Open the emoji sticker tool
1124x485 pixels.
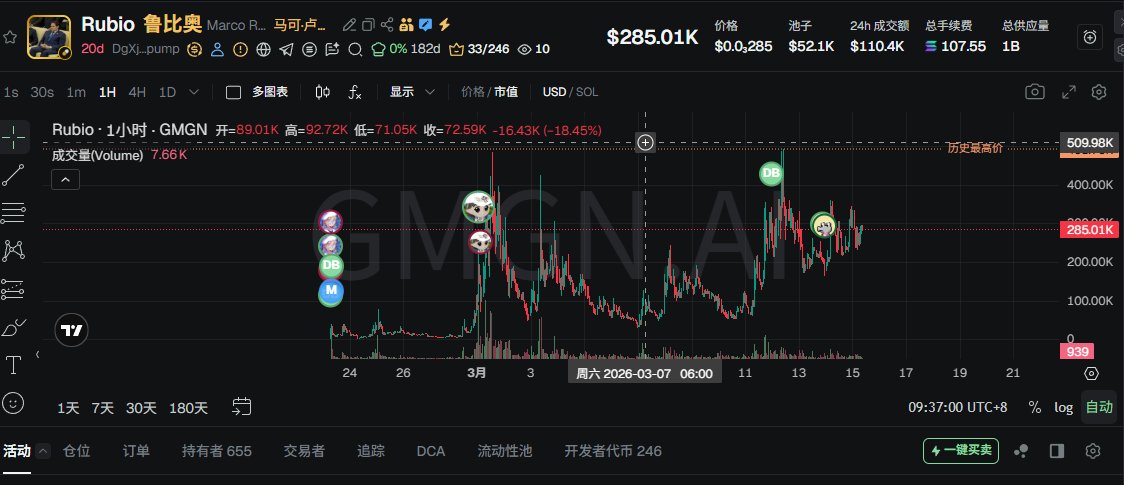coord(14,403)
